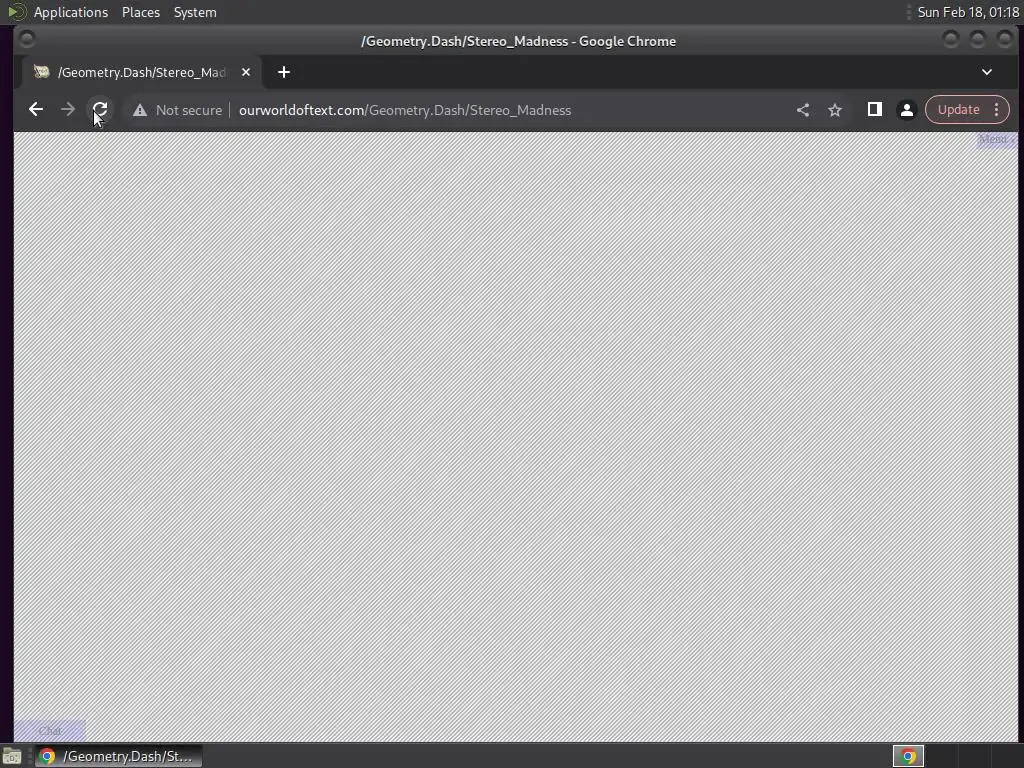This screenshot has height=768, width=1024.
Task: Open the page Menu in corner
Action: click(x=997, y=139)
